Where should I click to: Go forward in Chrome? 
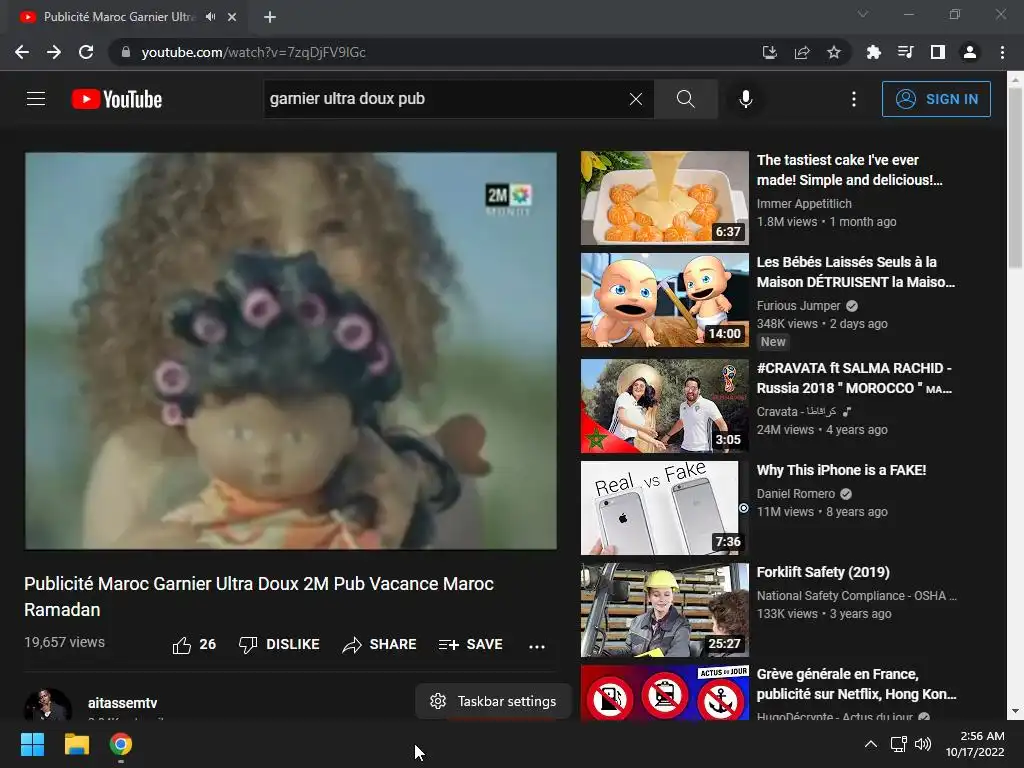point(54,52)
